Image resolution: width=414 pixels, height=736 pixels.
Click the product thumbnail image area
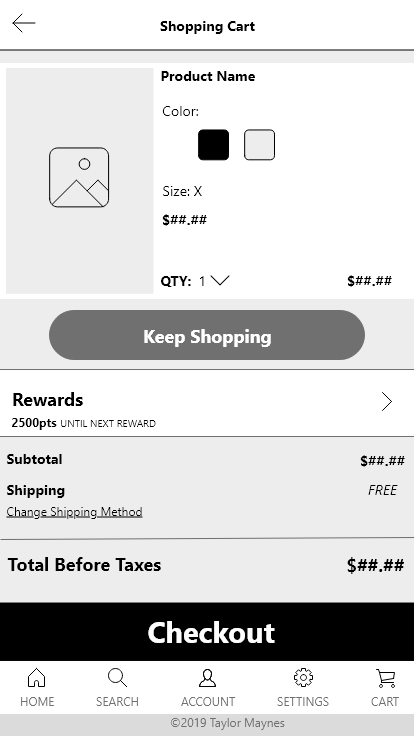pos(79,181)
